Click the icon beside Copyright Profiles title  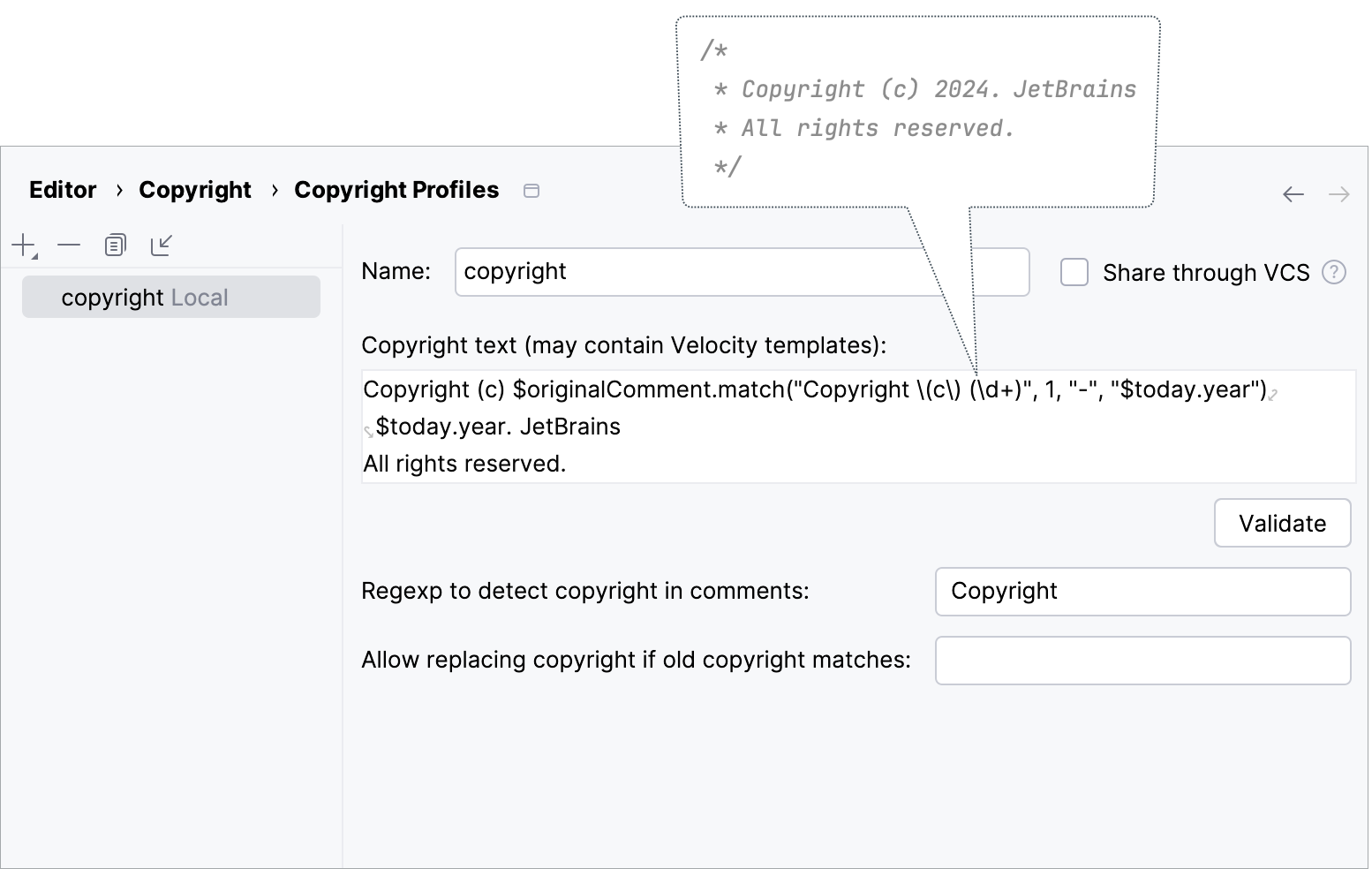click(x=531, y=190)
